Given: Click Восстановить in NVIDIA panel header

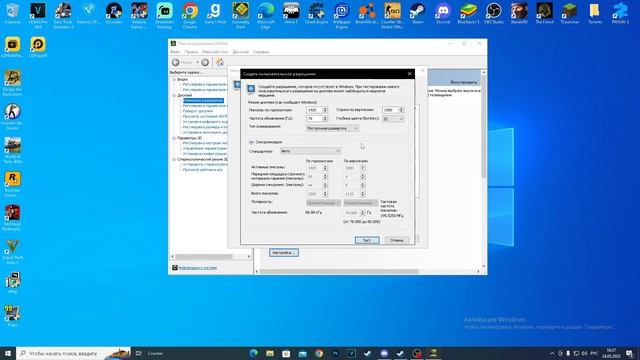Looking at the screenshot, I should click(464, 82).
